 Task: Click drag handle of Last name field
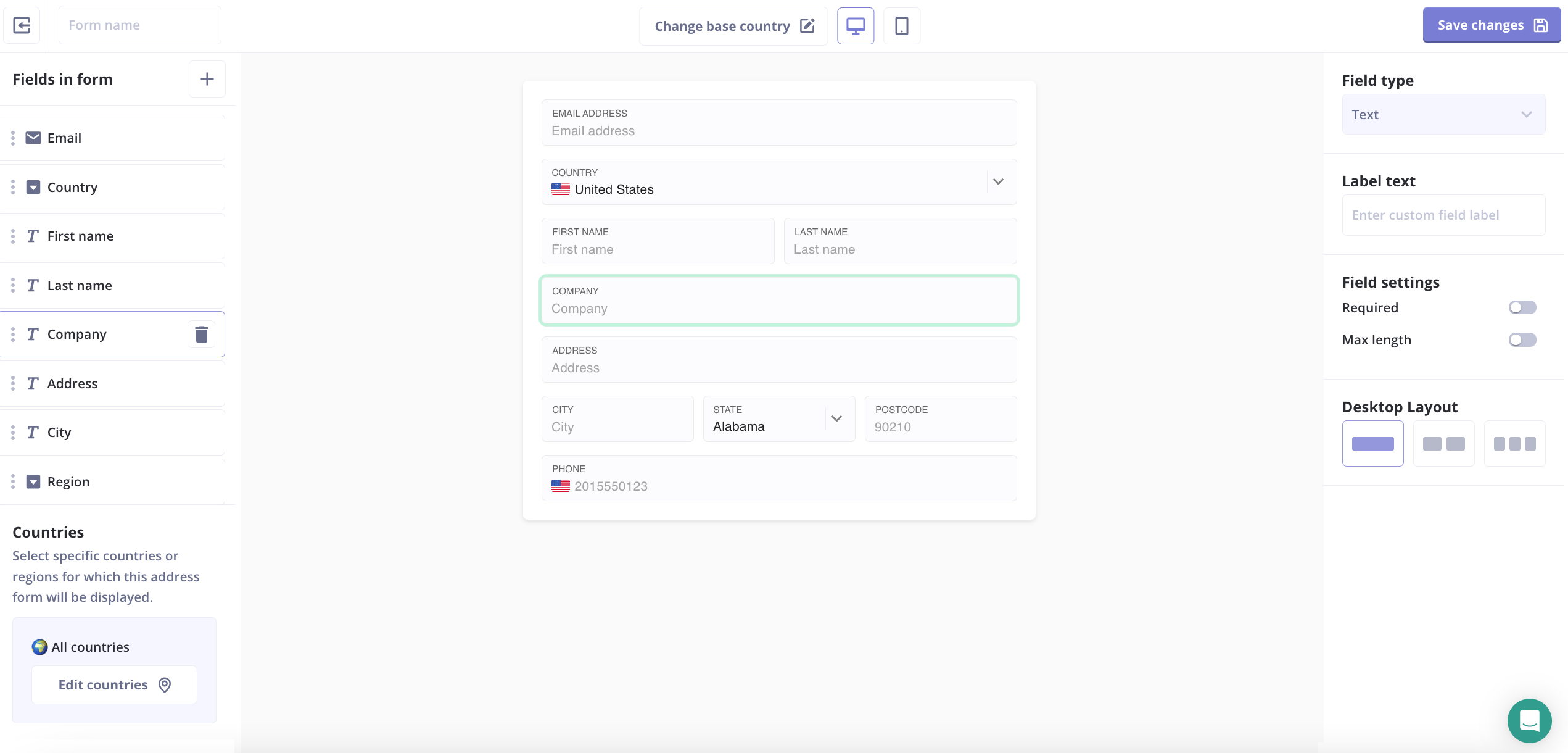(x=13, y=285)
